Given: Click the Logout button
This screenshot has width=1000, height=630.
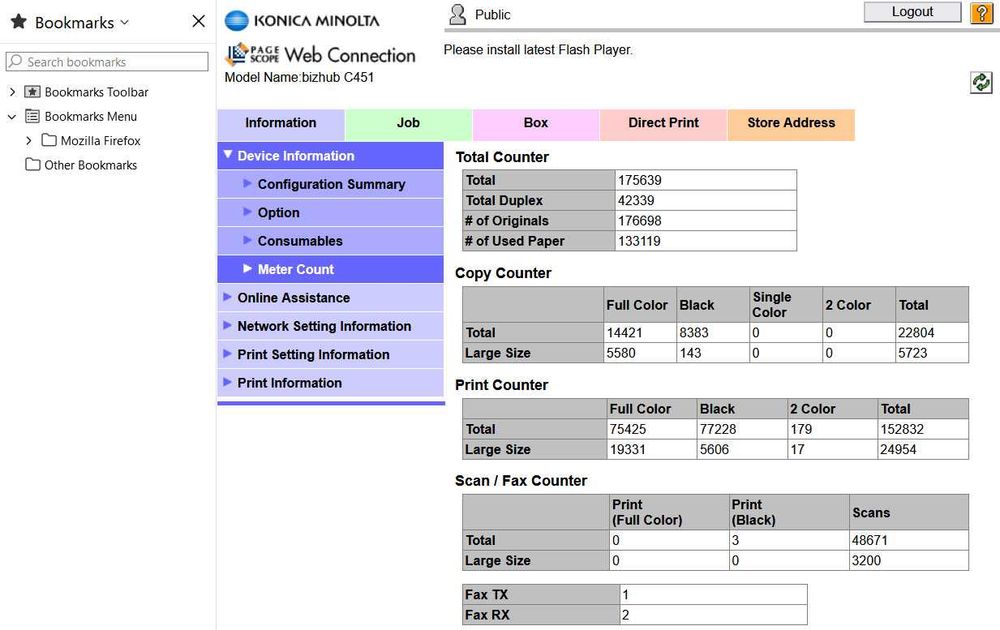Looking at the screenshot, I should tap(912, 12).
